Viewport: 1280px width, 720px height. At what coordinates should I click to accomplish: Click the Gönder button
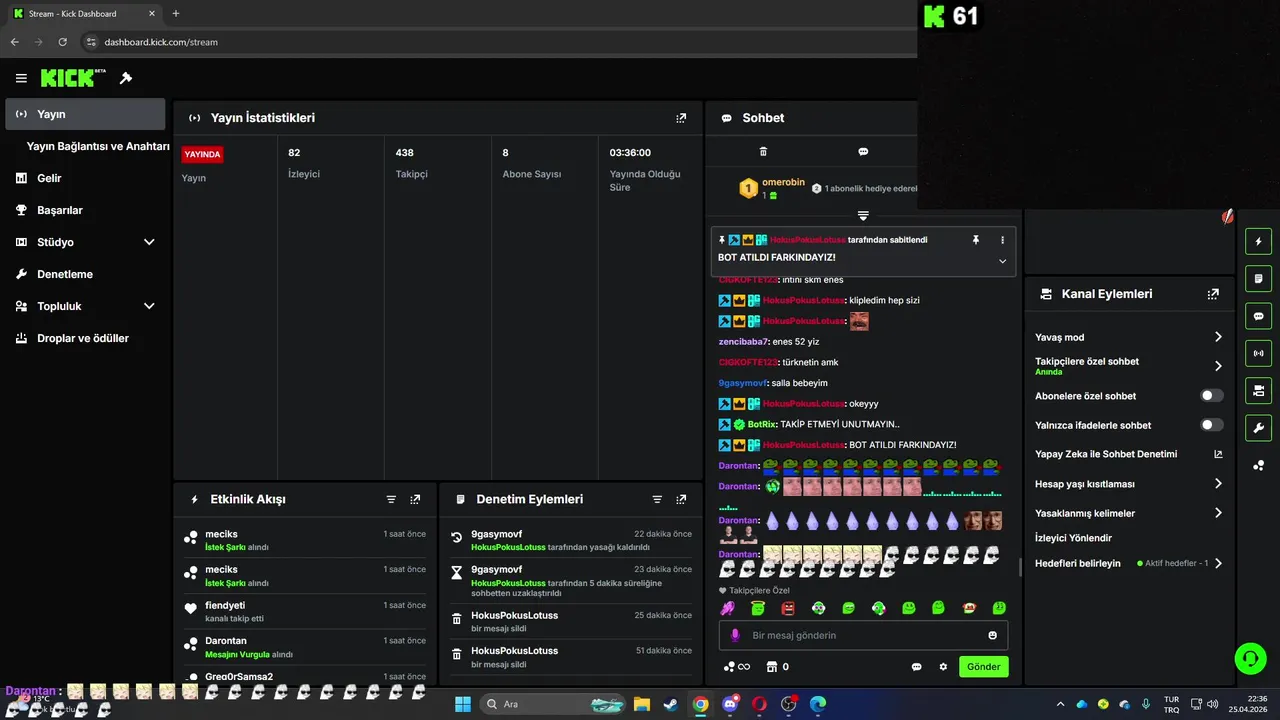pos(983,667)
